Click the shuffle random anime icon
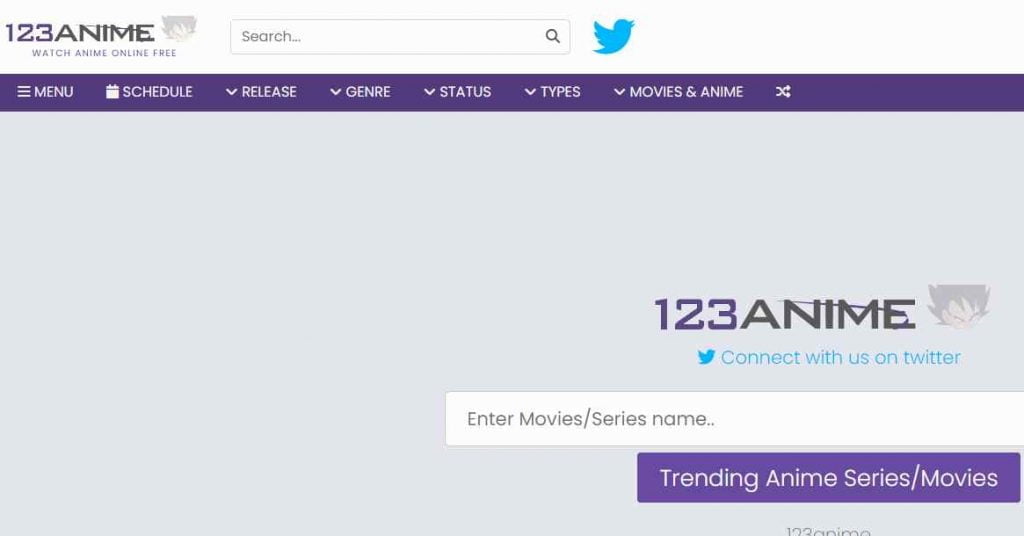1024x536 pixels. coord(783,92)
